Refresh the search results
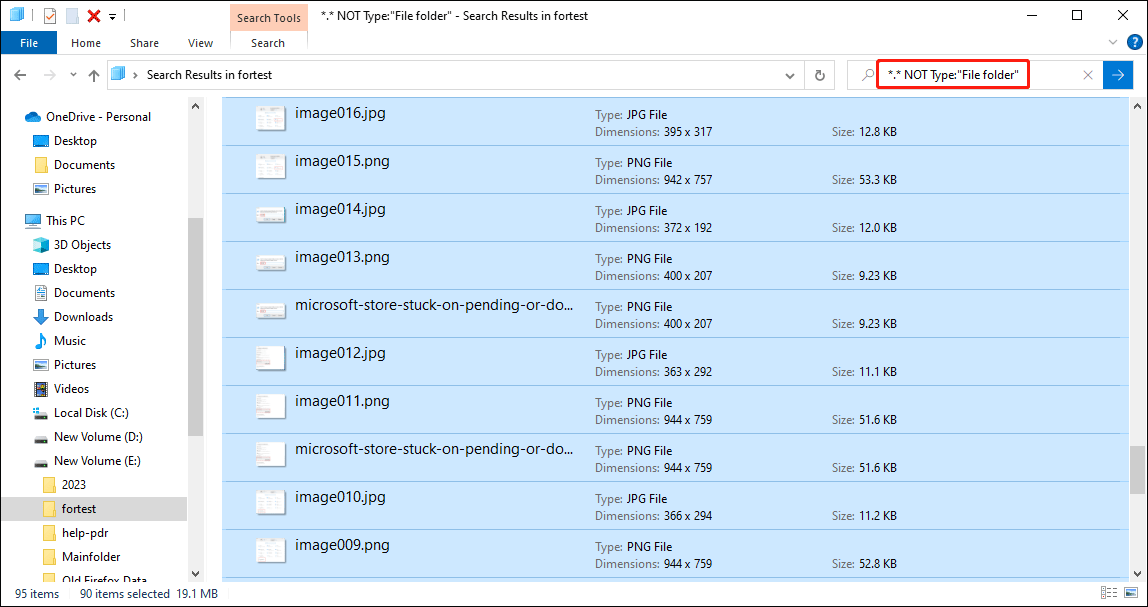1148x607 pixels. (819, 74)
